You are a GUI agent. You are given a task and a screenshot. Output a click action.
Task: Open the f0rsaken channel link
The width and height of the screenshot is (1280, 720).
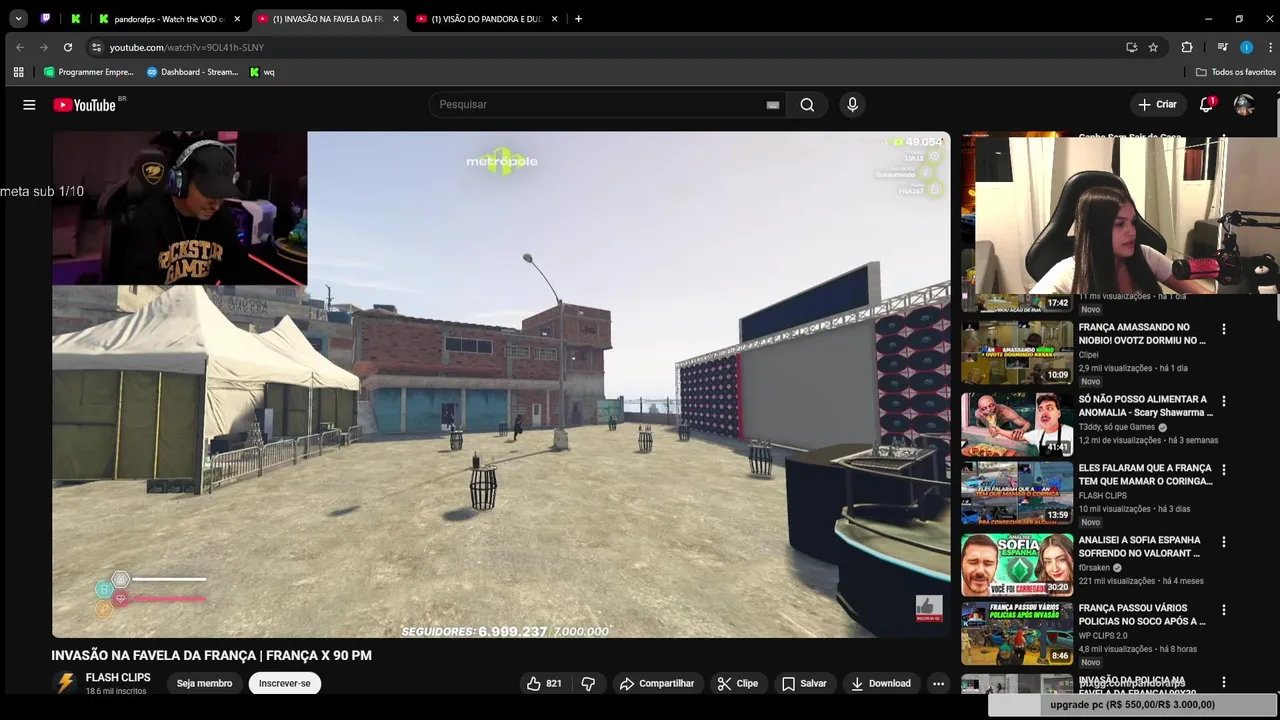tap(1095, 568)
